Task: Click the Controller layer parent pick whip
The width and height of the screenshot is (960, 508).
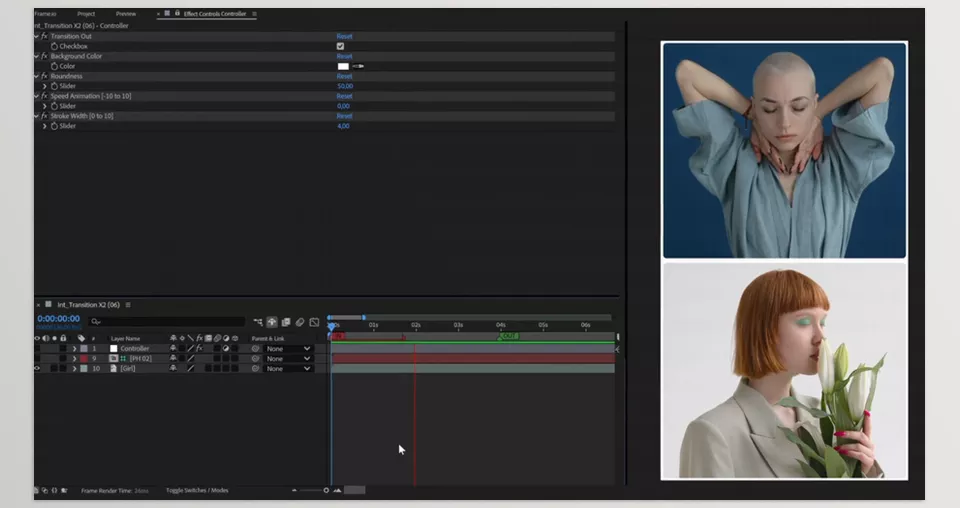Action: click(x=255, y=349)
